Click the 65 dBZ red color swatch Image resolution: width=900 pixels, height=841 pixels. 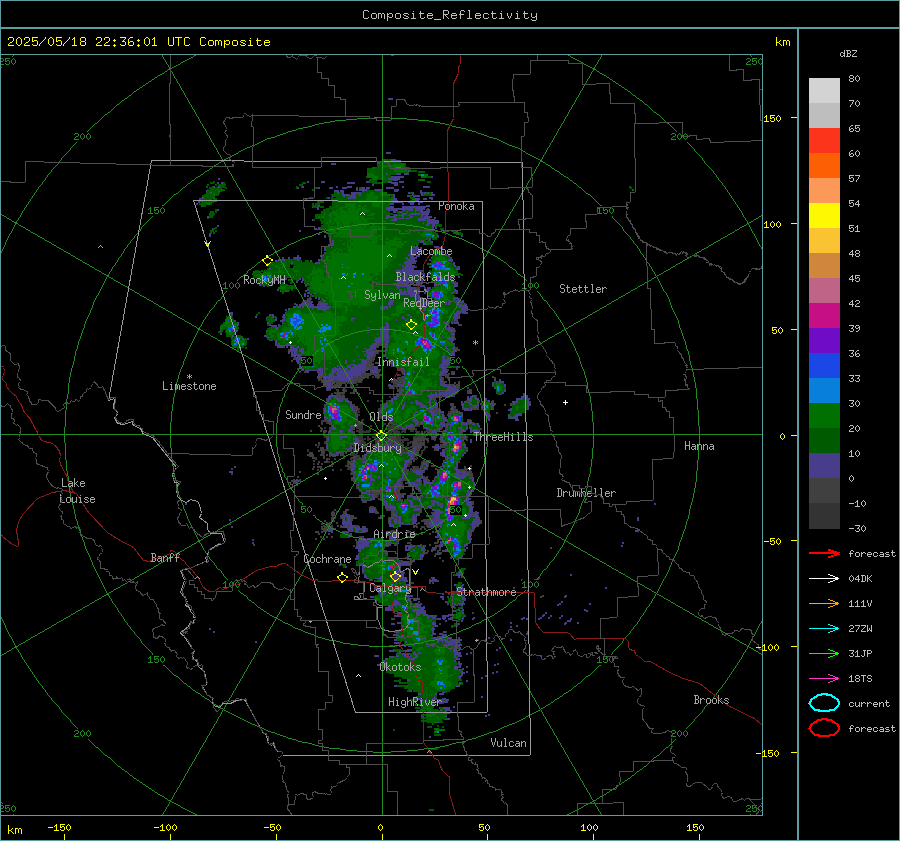click(x=824, y=141)
